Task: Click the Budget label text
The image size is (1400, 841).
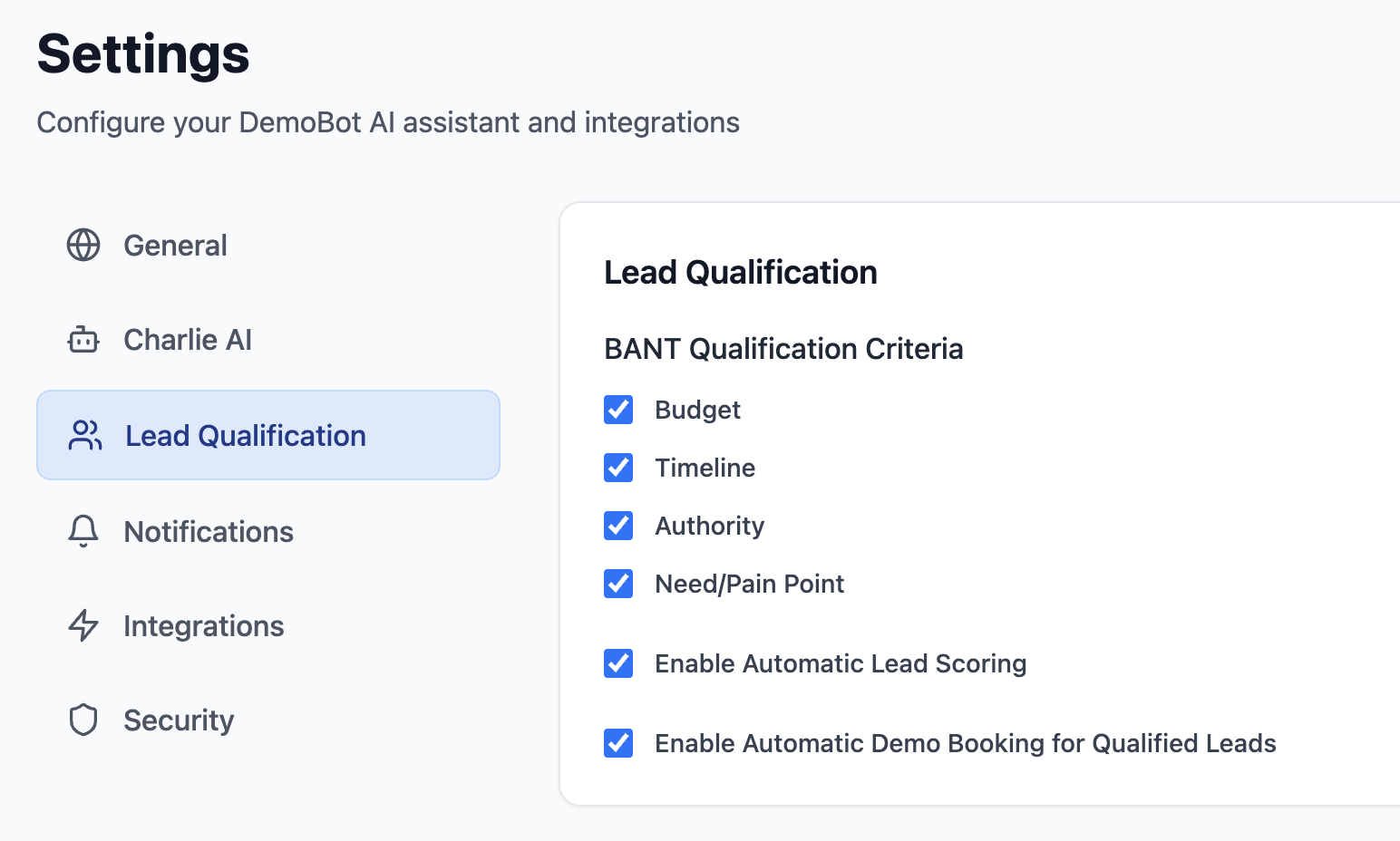Action: 697,410
